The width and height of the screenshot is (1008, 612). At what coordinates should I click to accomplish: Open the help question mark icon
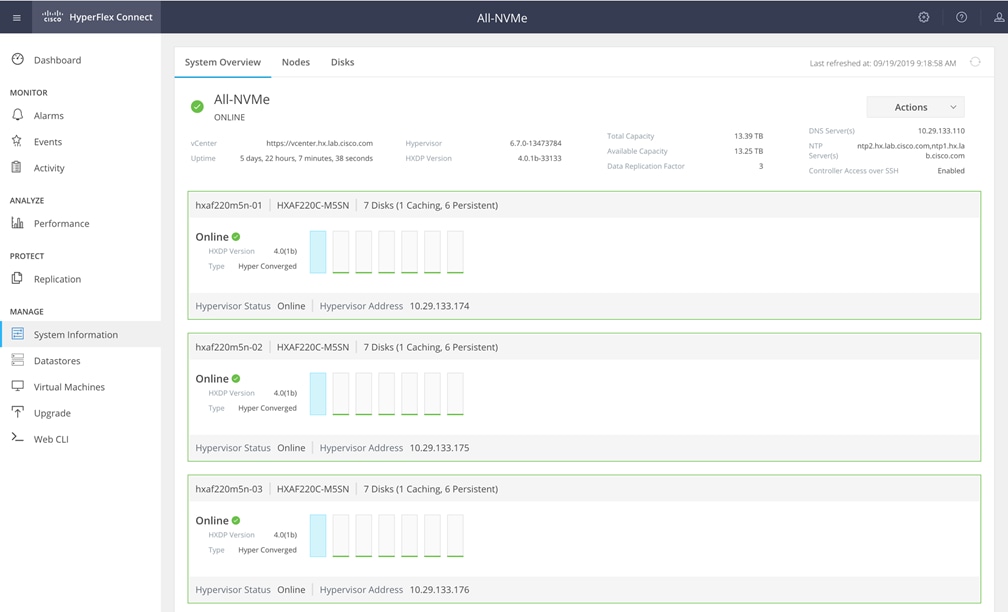point(961,17)
